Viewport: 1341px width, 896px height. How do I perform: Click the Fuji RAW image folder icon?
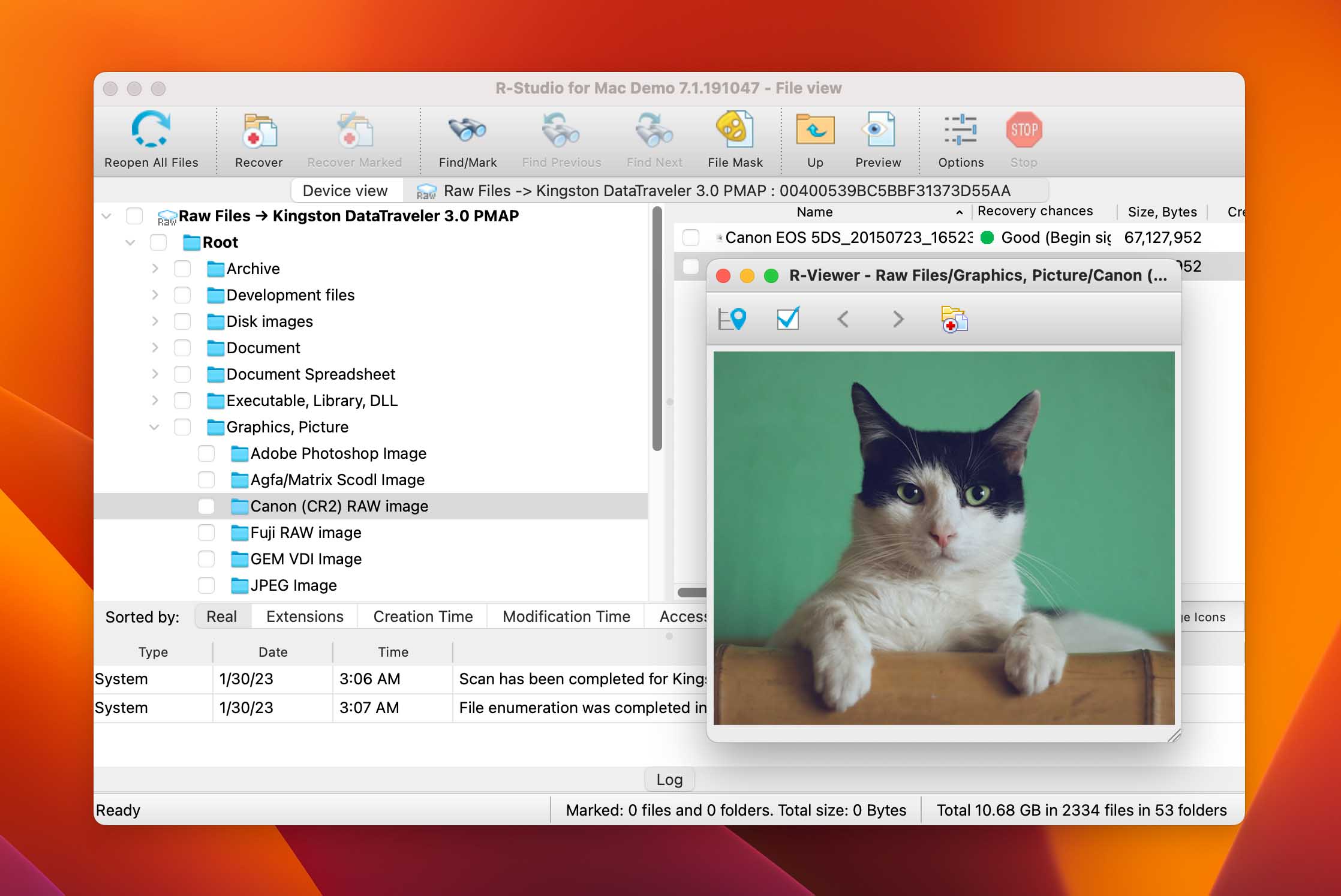pyautogui.click(x=239, y=533)
